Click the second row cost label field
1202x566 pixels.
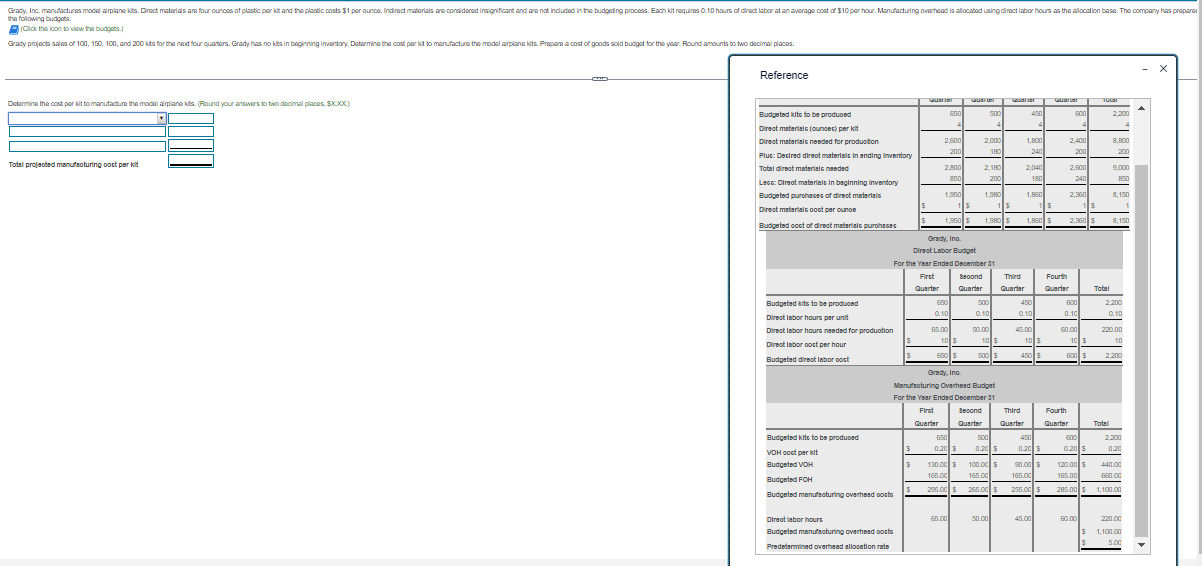coord(87,131)
